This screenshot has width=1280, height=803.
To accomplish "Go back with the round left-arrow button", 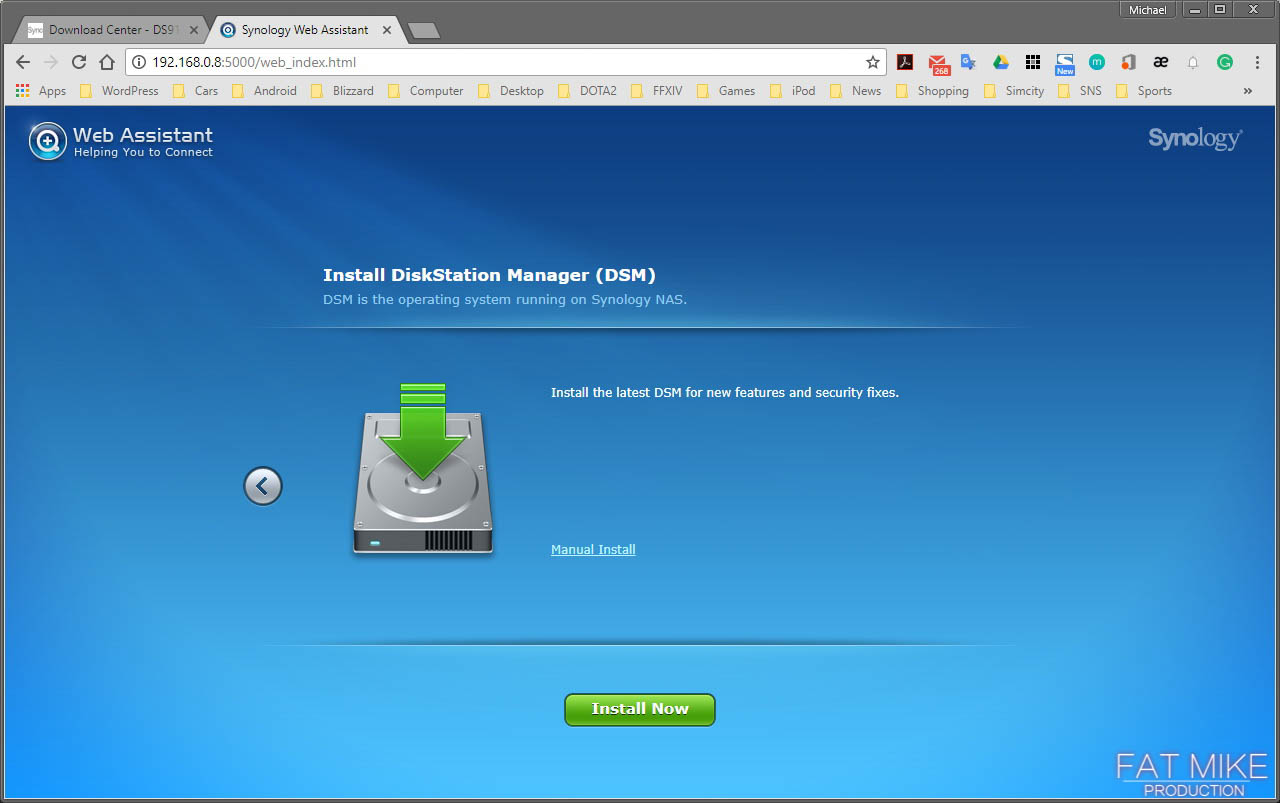I will [x=263, y=486].
